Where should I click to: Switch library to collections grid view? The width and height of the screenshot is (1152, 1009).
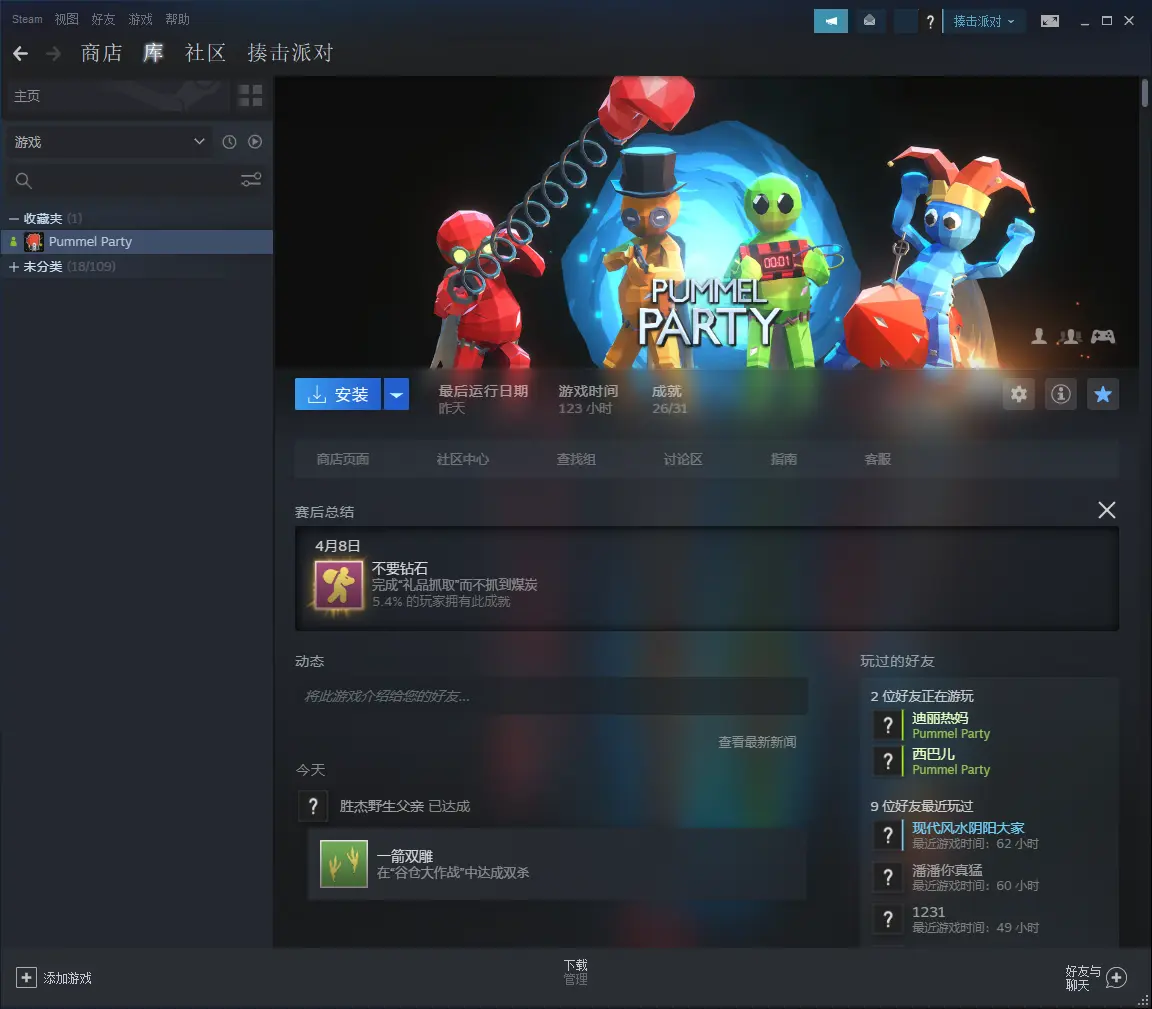(250, 96)
